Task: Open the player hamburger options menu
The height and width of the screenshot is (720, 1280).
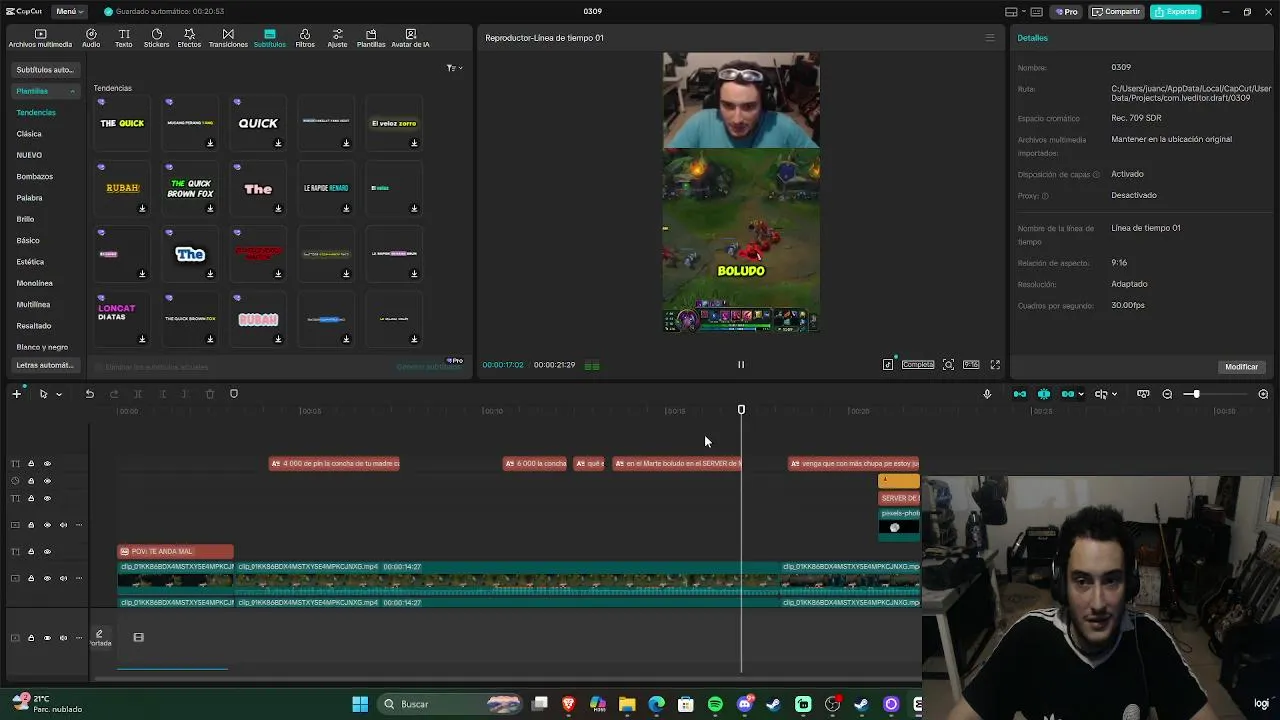Action: click(x=990, y=38)
